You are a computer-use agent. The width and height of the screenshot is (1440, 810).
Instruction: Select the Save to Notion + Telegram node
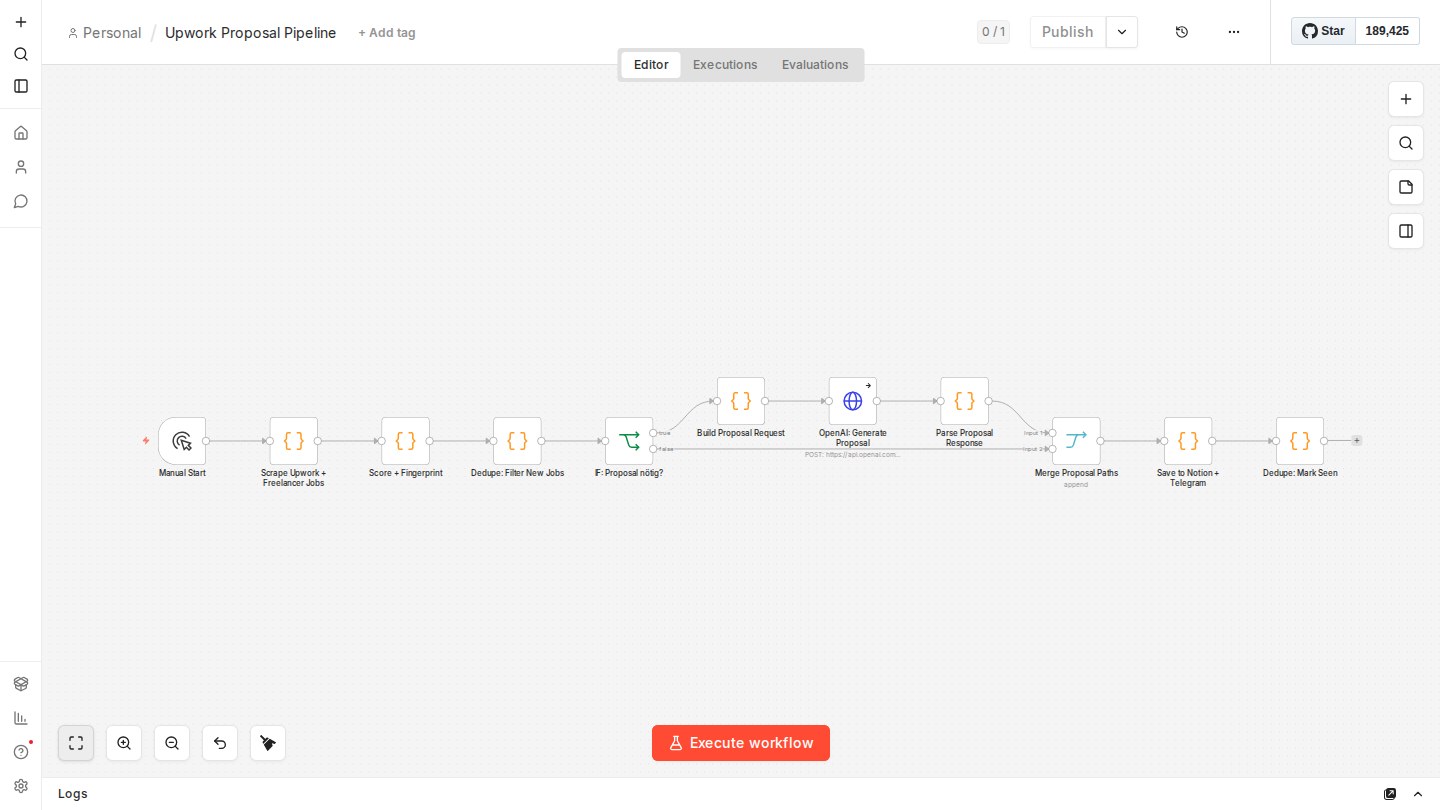coord(1188,441)
